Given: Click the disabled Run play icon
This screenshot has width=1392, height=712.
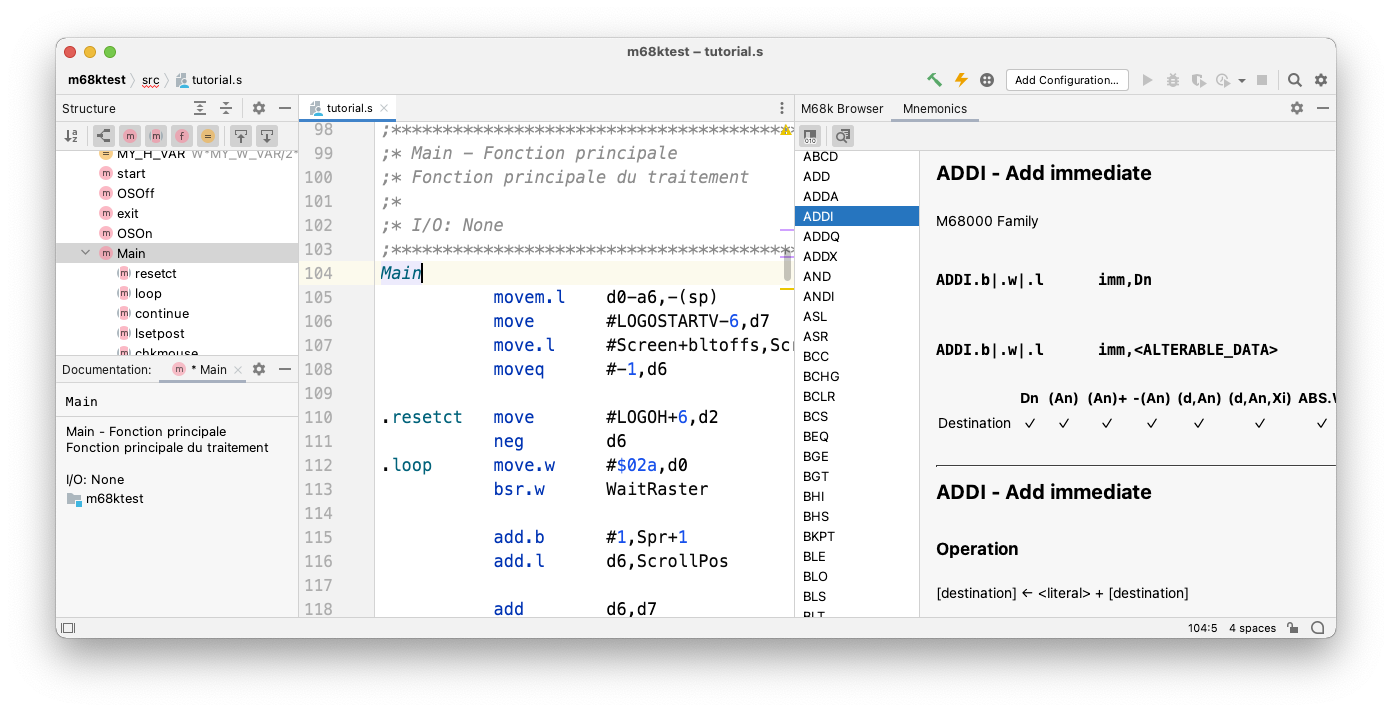Looking at the screenshot, I should tap(1147, 80).
